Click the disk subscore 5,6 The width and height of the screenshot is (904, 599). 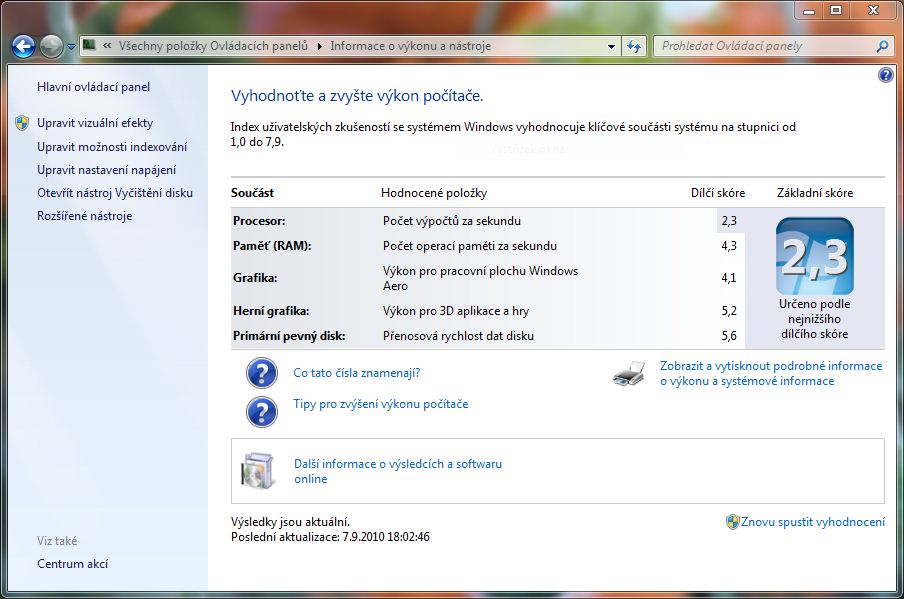(729, 336)
